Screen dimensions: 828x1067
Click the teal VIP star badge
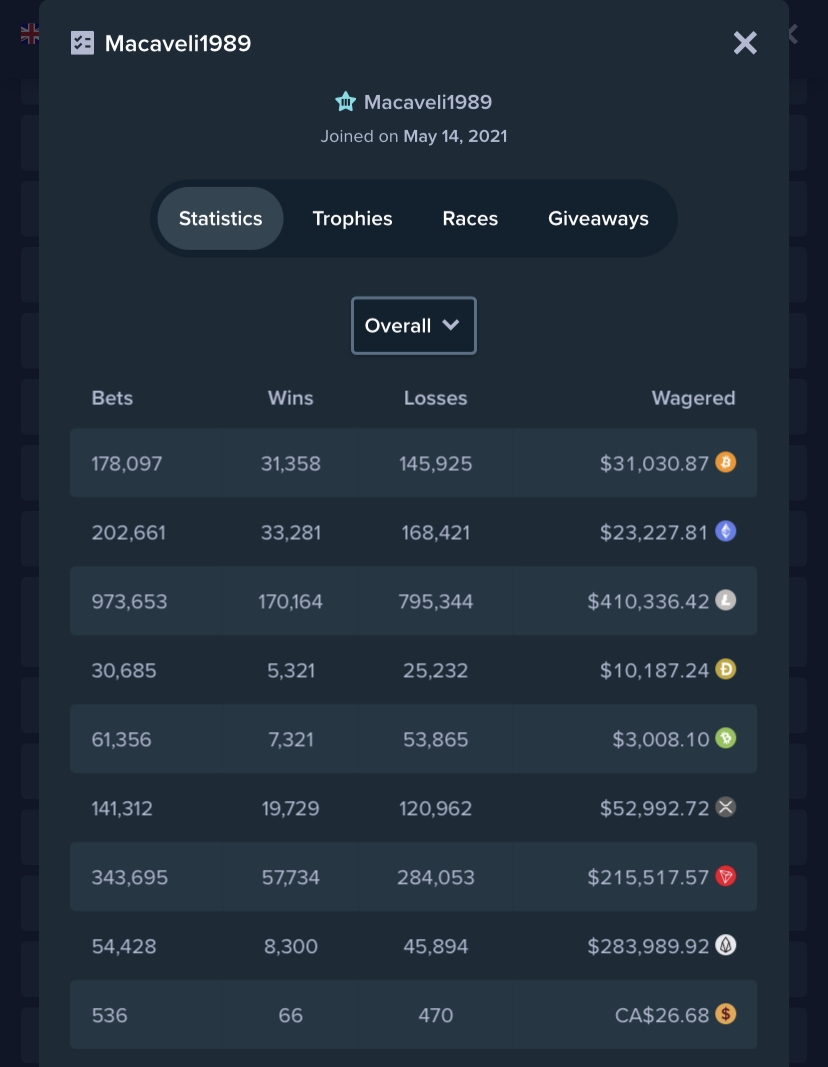click(x=346, y=102)
